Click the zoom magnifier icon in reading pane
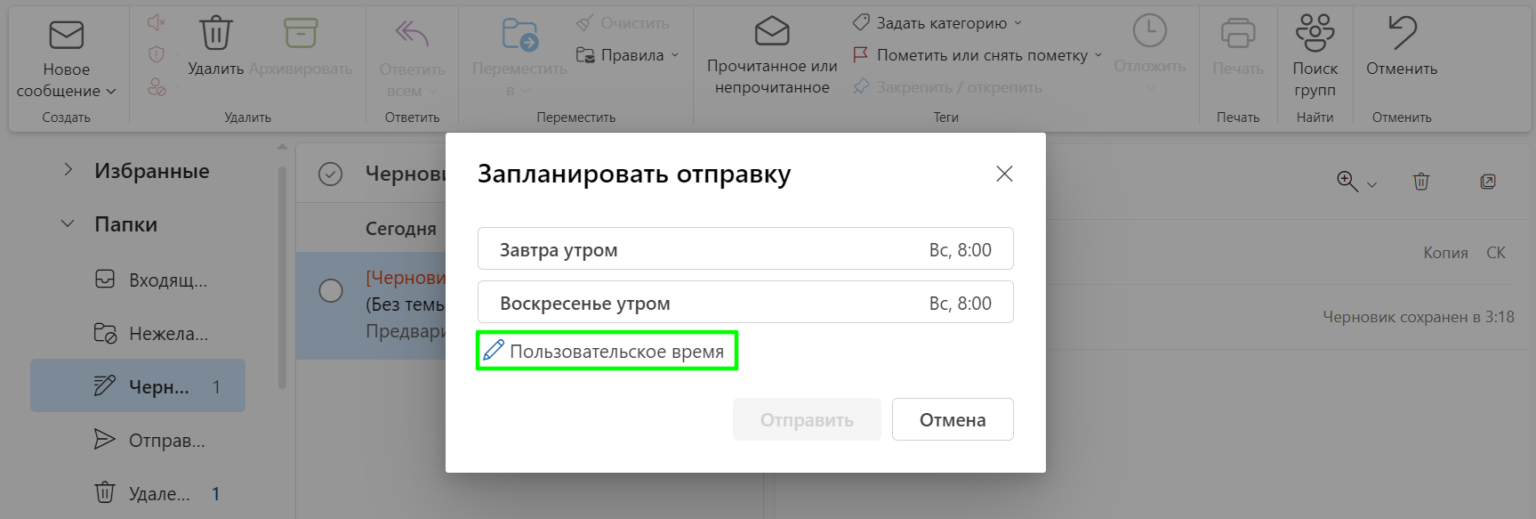1536x519 pixels. (1348, 181)
